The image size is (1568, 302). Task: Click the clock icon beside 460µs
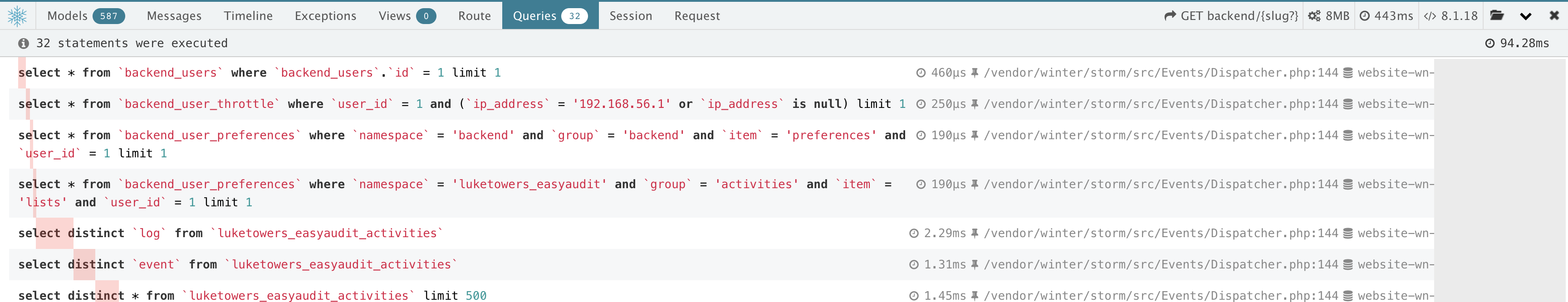(921, 73)
